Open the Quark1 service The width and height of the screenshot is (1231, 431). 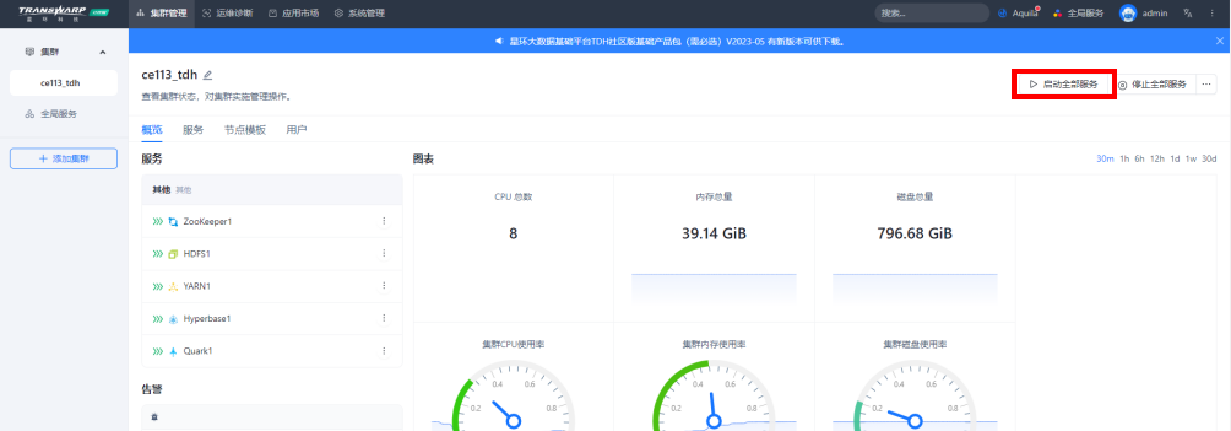click(x=198, y=351)
